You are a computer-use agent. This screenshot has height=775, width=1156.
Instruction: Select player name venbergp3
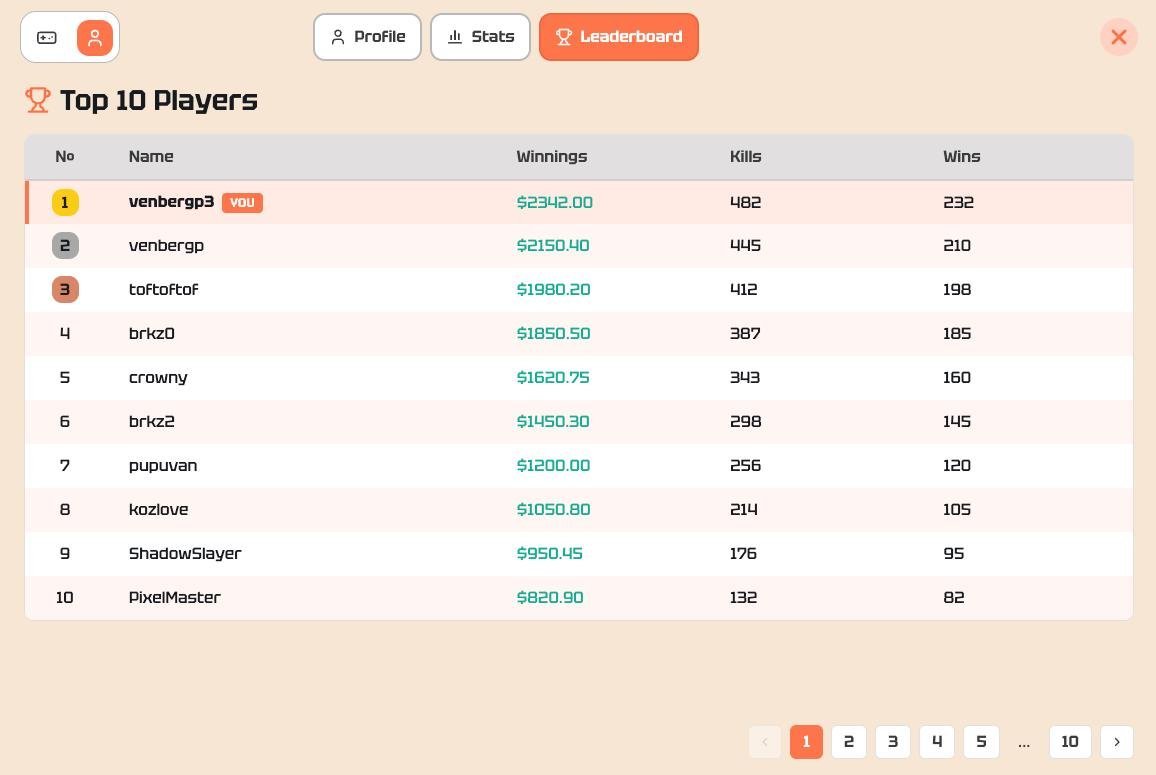click(171, 202)
